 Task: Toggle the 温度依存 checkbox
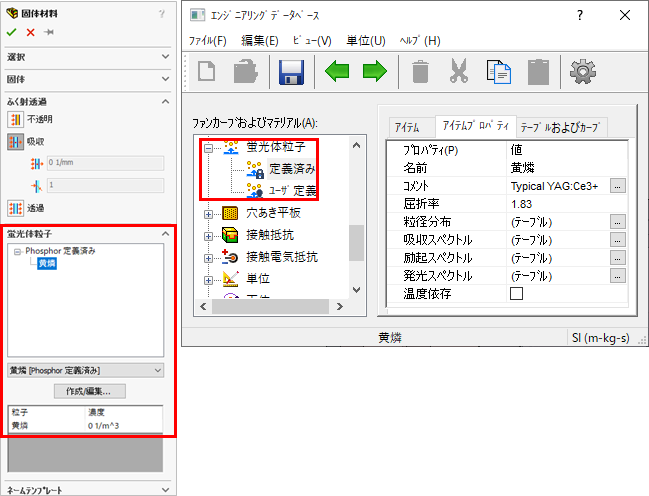pyautogui.click(x=517, y=294)
